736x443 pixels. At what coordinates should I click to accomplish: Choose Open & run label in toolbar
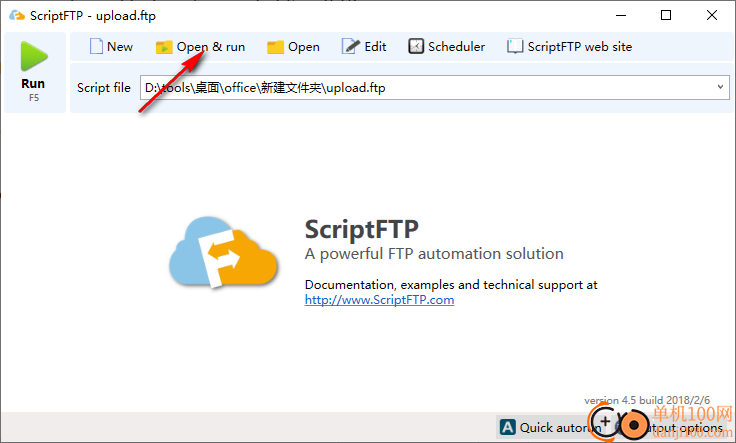coord(211,47)
